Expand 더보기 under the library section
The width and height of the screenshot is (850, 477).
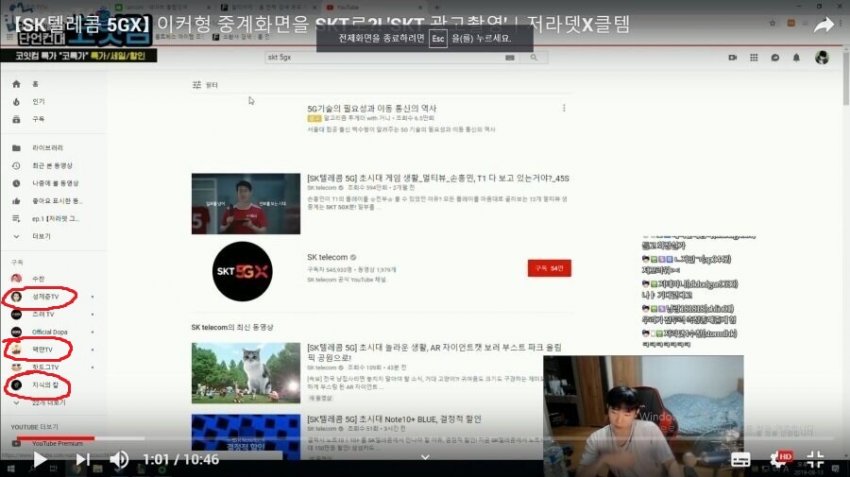tap(41, 237)
